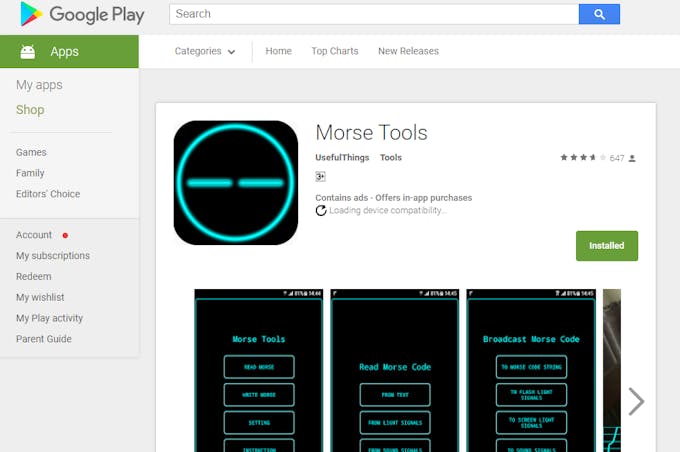Open Top Charts tab
This screenshot has height=452, width=680.
(335, 51)
